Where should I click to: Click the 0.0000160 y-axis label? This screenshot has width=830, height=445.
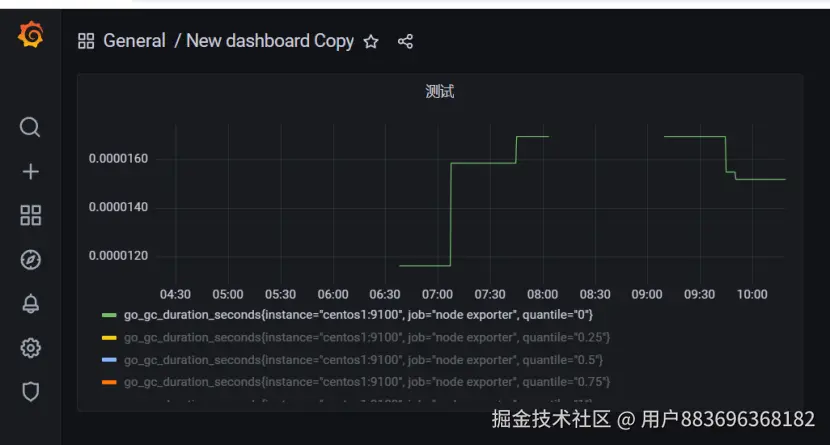point(119,158)
